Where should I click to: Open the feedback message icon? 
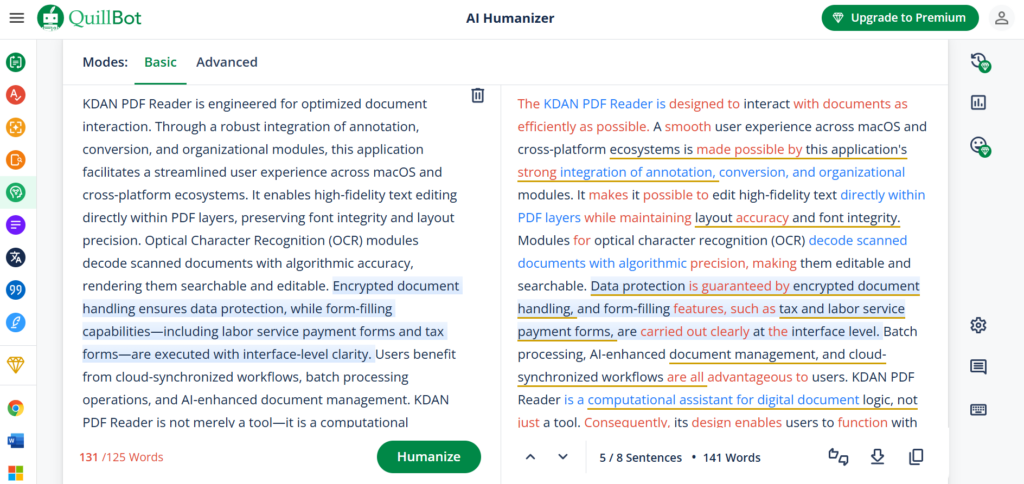[978, 367]
